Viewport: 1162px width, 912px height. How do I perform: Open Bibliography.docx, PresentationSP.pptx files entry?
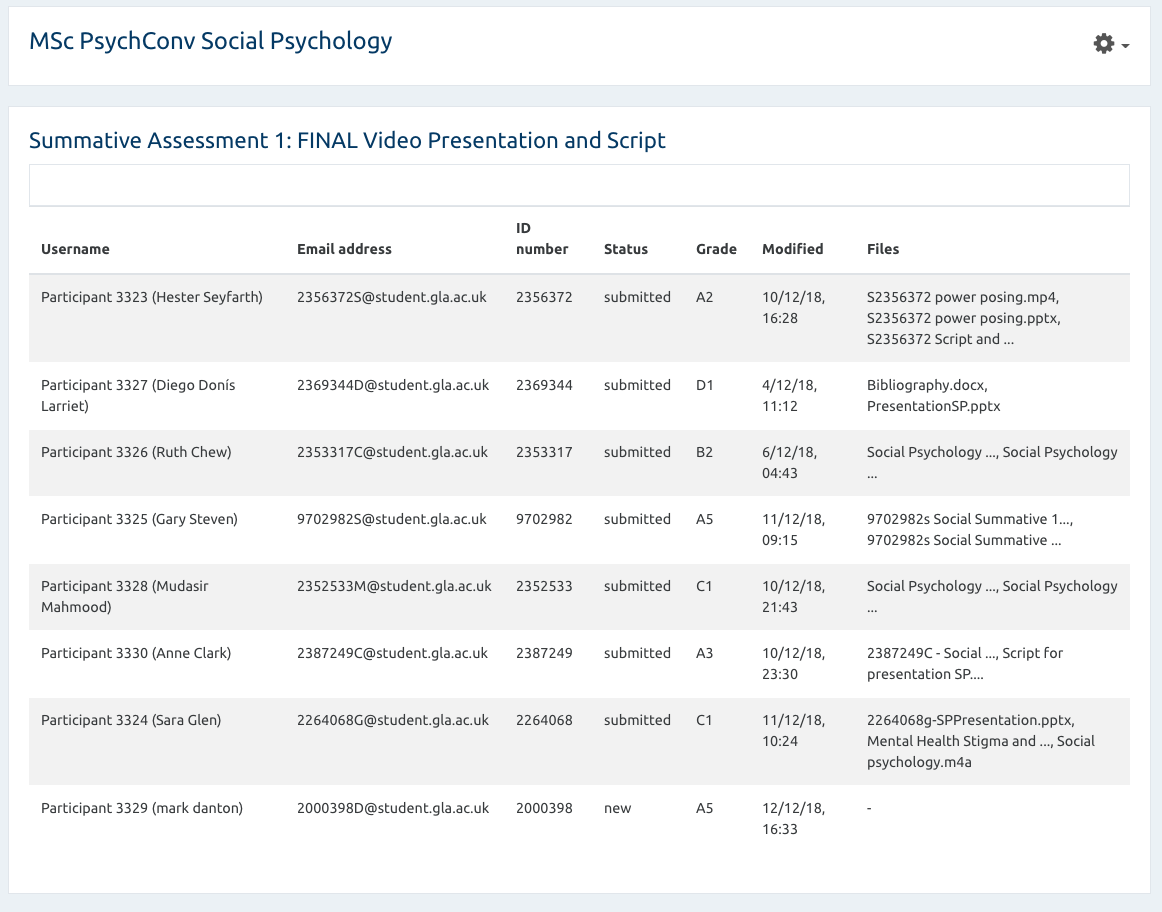934,396
